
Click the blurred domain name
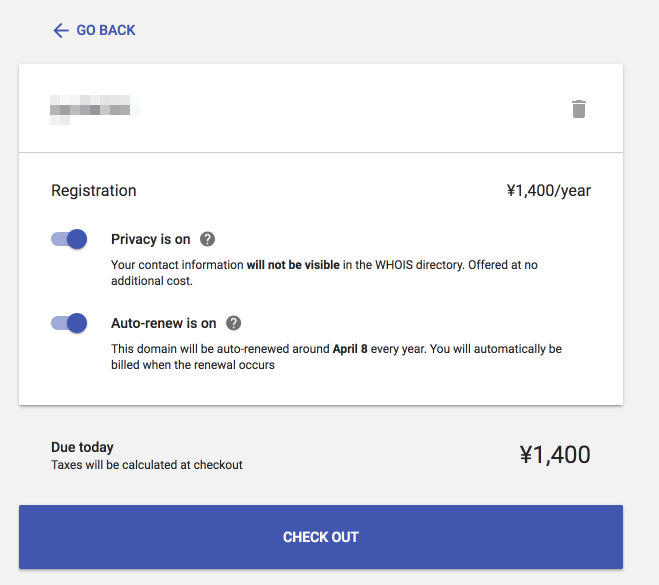(x=95, y=110)
